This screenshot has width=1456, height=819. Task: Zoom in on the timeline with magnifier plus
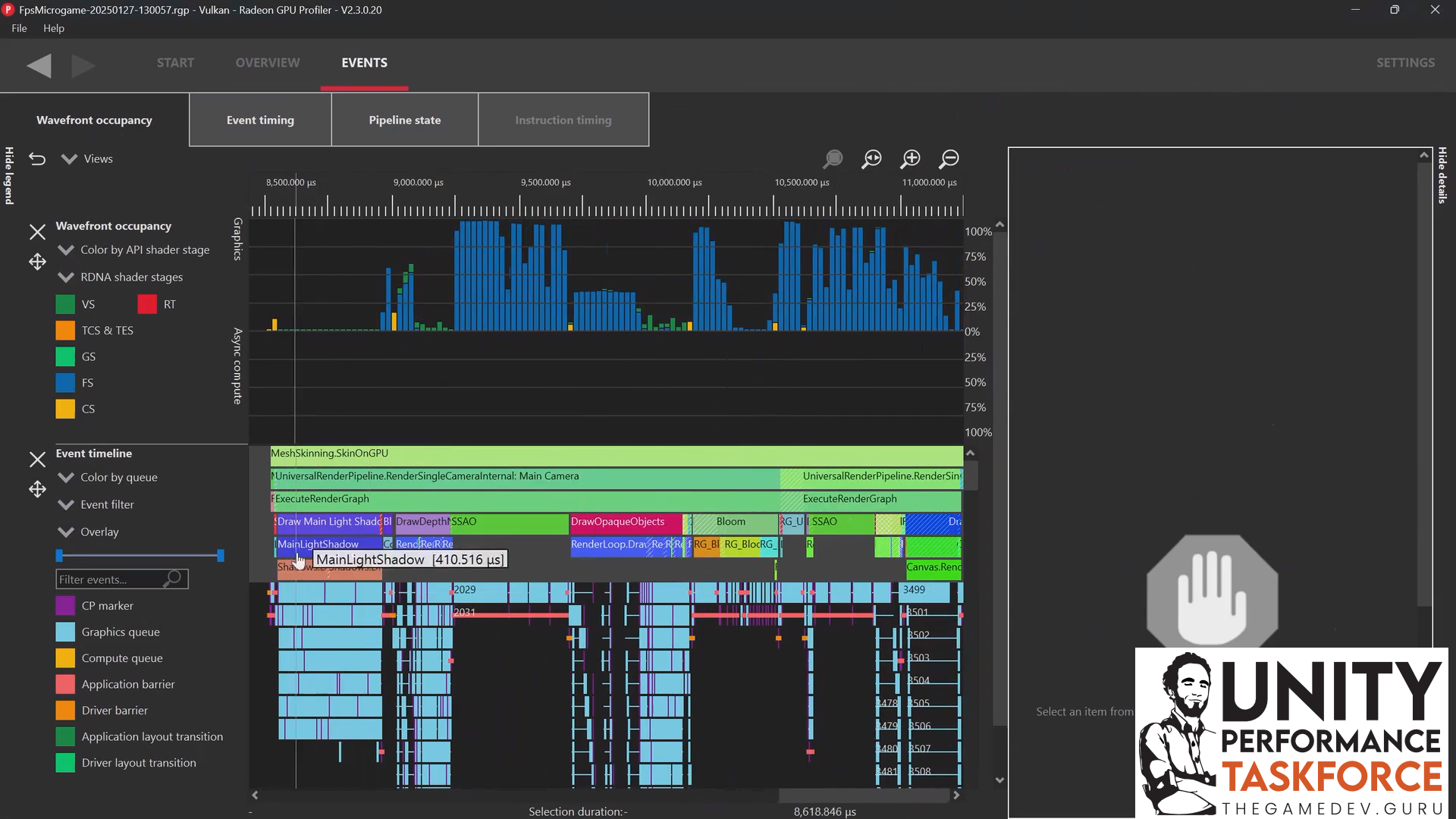(911, 158)
